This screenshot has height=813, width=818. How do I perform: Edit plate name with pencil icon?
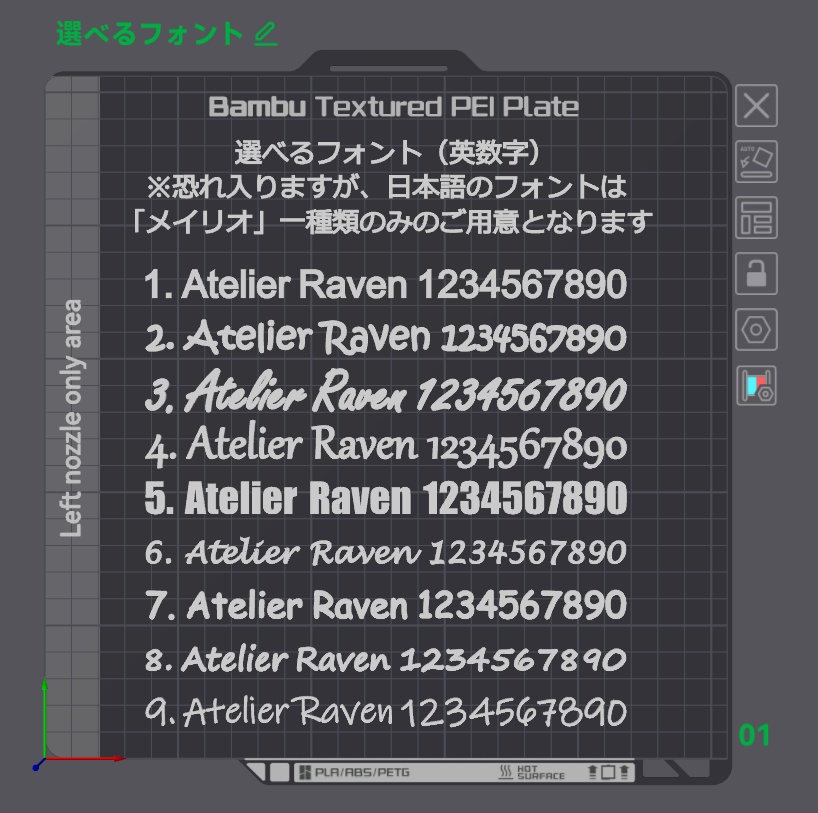pos(266,34)
